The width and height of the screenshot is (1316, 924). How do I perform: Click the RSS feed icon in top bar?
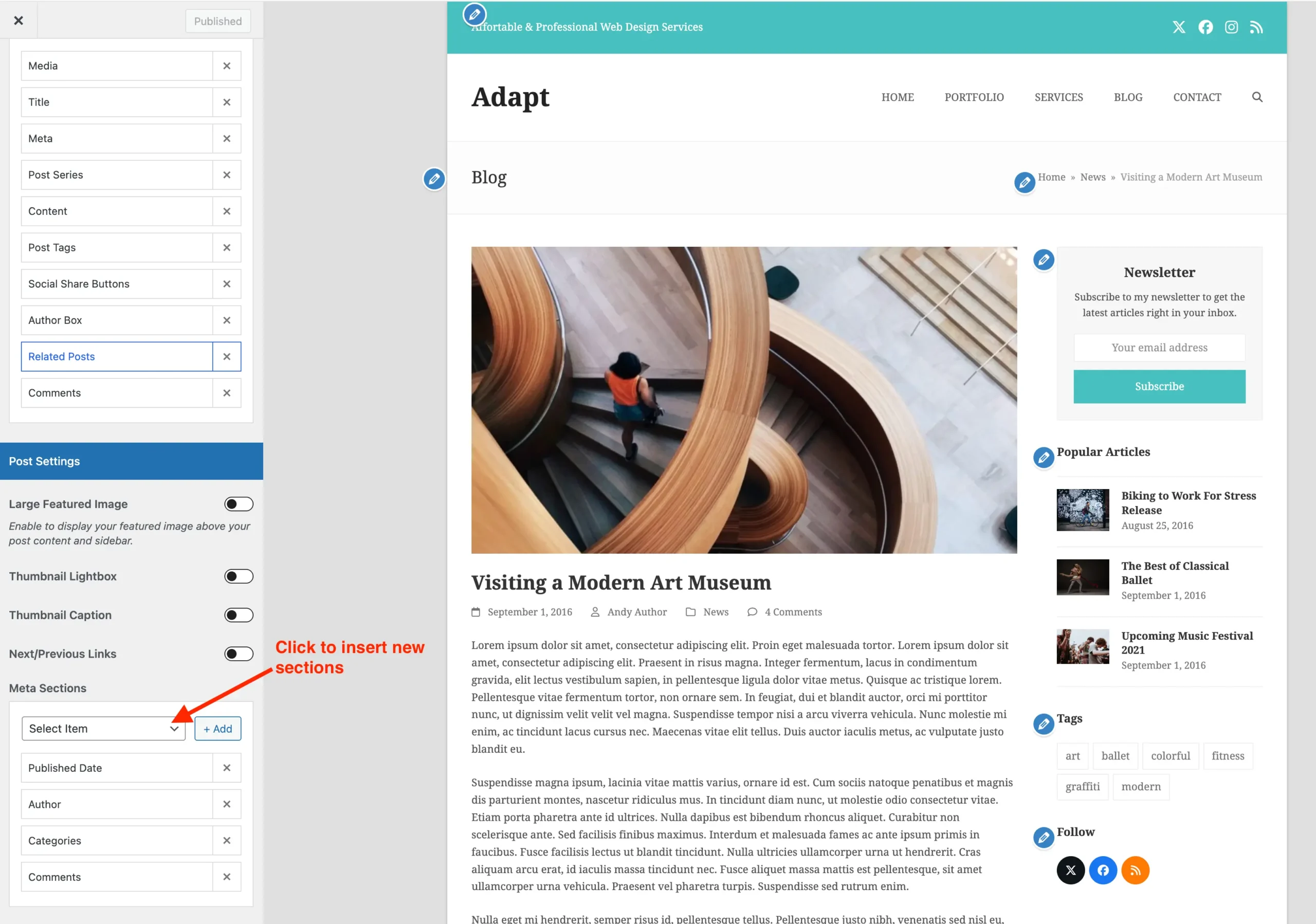tap(1256, 27)
